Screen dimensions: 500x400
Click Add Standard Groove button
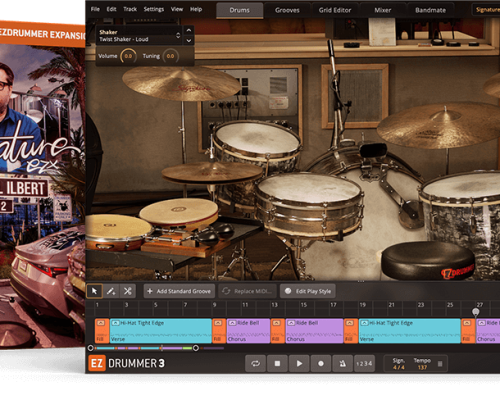(x=179, y=291)
